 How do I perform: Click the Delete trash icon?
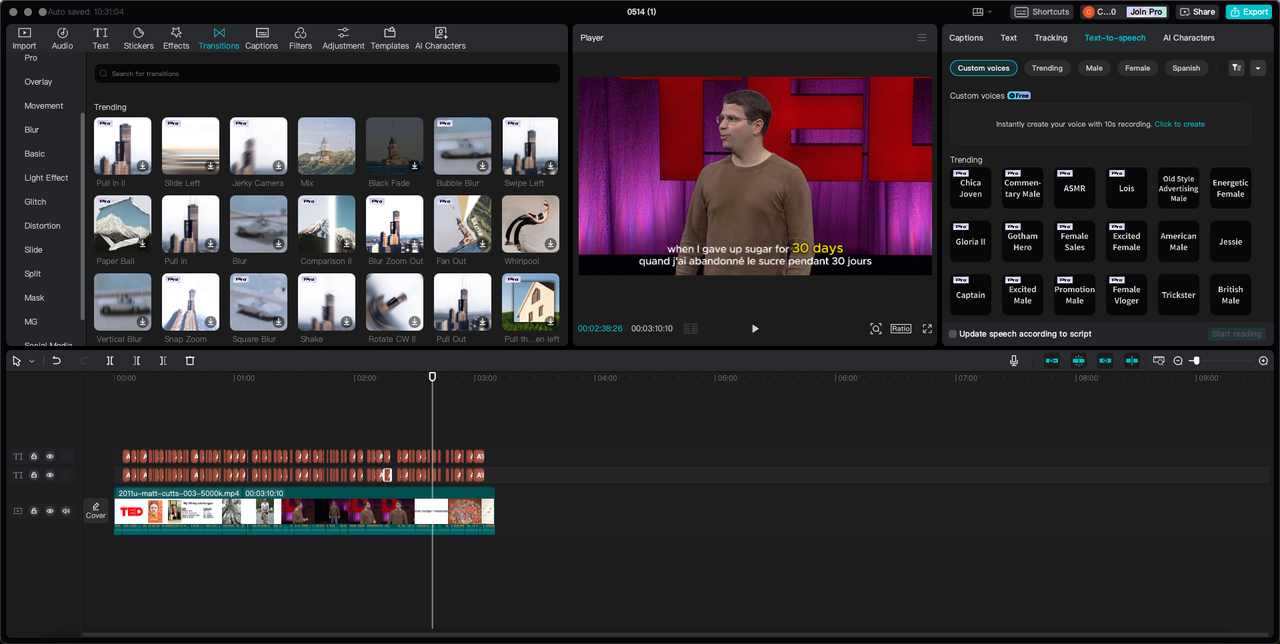(190, 360)
